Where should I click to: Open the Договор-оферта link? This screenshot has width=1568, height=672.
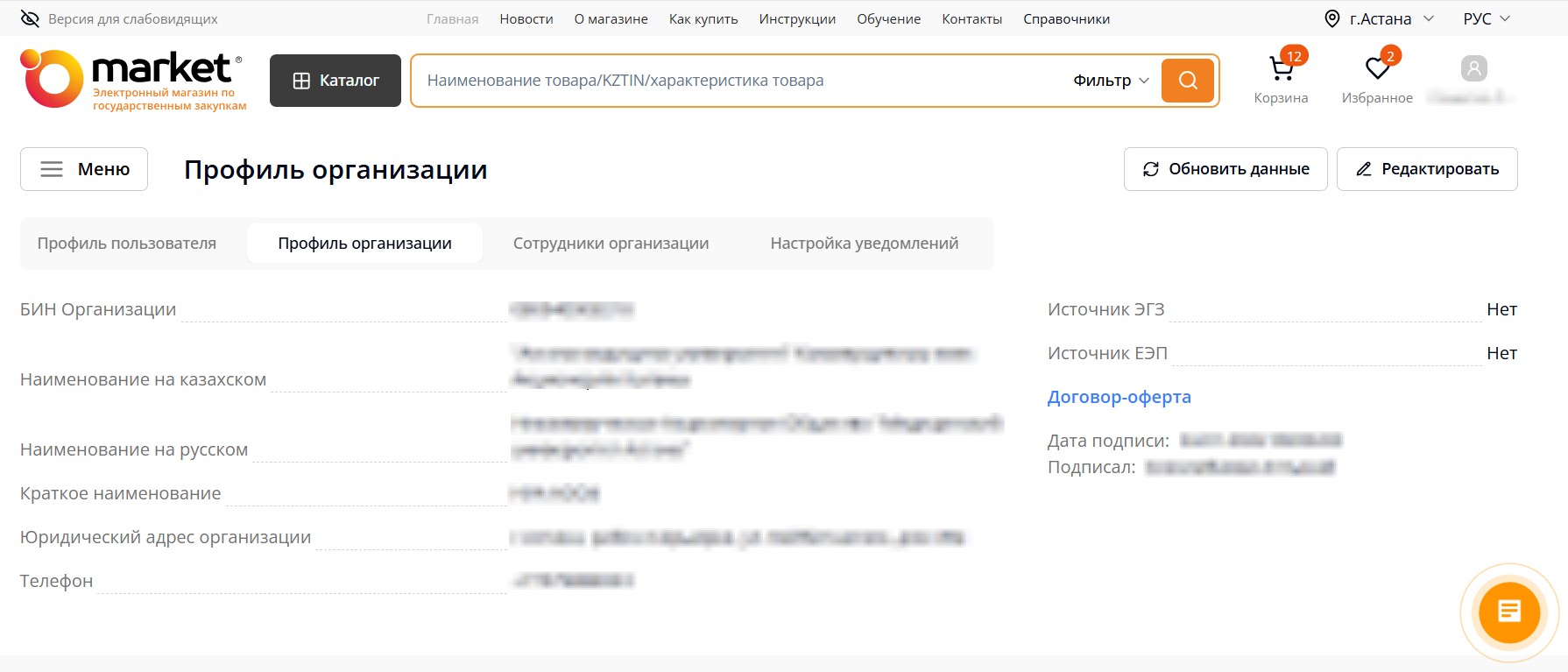1119,397
